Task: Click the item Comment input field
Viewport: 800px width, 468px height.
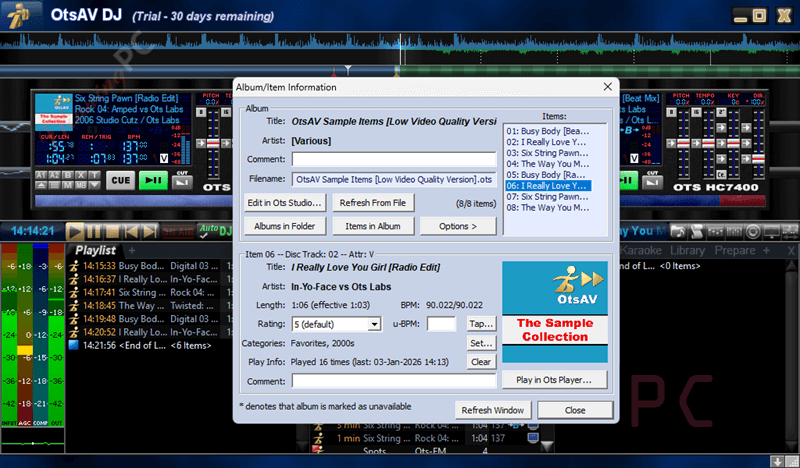Action: pyautogui.click(x=393, y=381)
